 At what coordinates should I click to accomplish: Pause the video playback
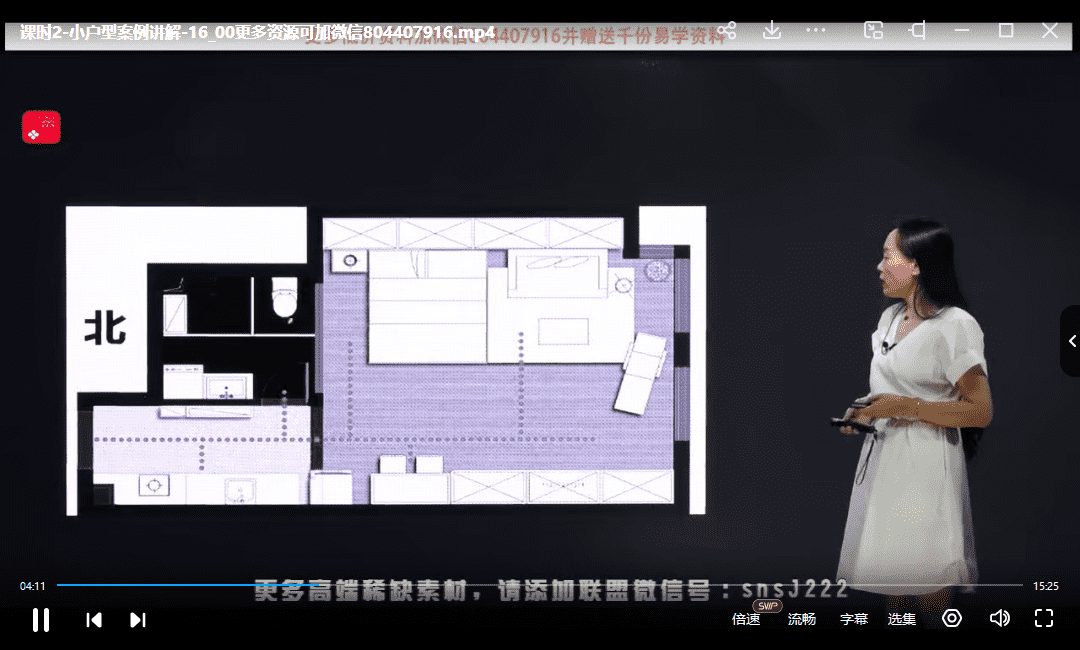click(x=41, y=619)
